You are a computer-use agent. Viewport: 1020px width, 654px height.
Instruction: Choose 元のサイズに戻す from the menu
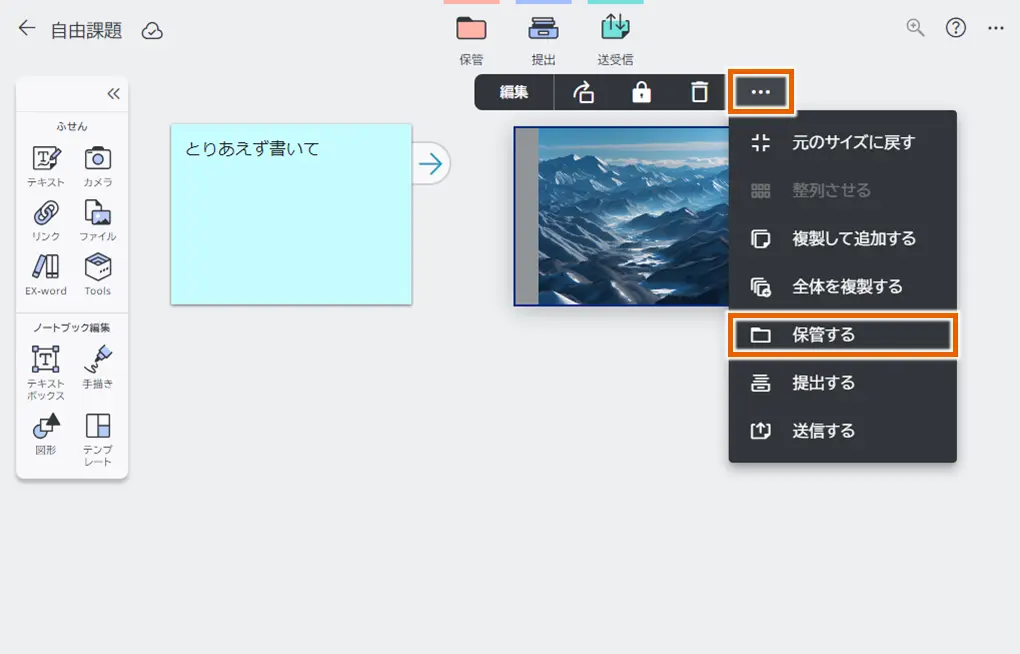click(843, 142)
